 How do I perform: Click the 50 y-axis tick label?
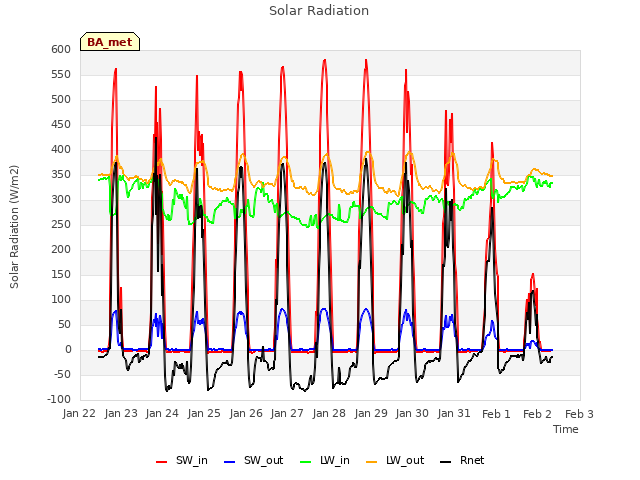point(64,324)
